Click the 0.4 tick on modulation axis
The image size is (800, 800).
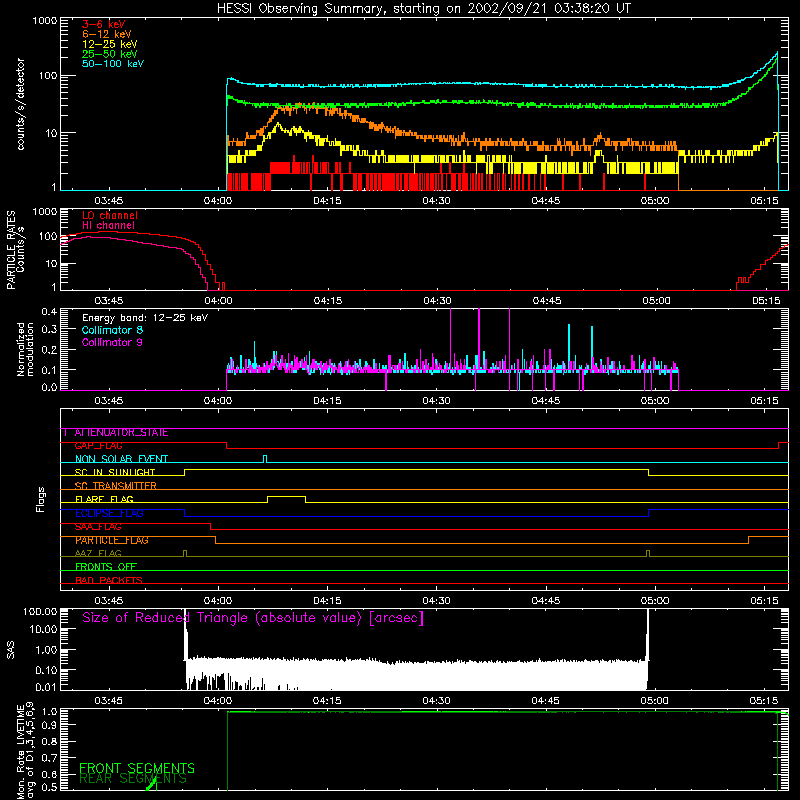pos(49,312)
